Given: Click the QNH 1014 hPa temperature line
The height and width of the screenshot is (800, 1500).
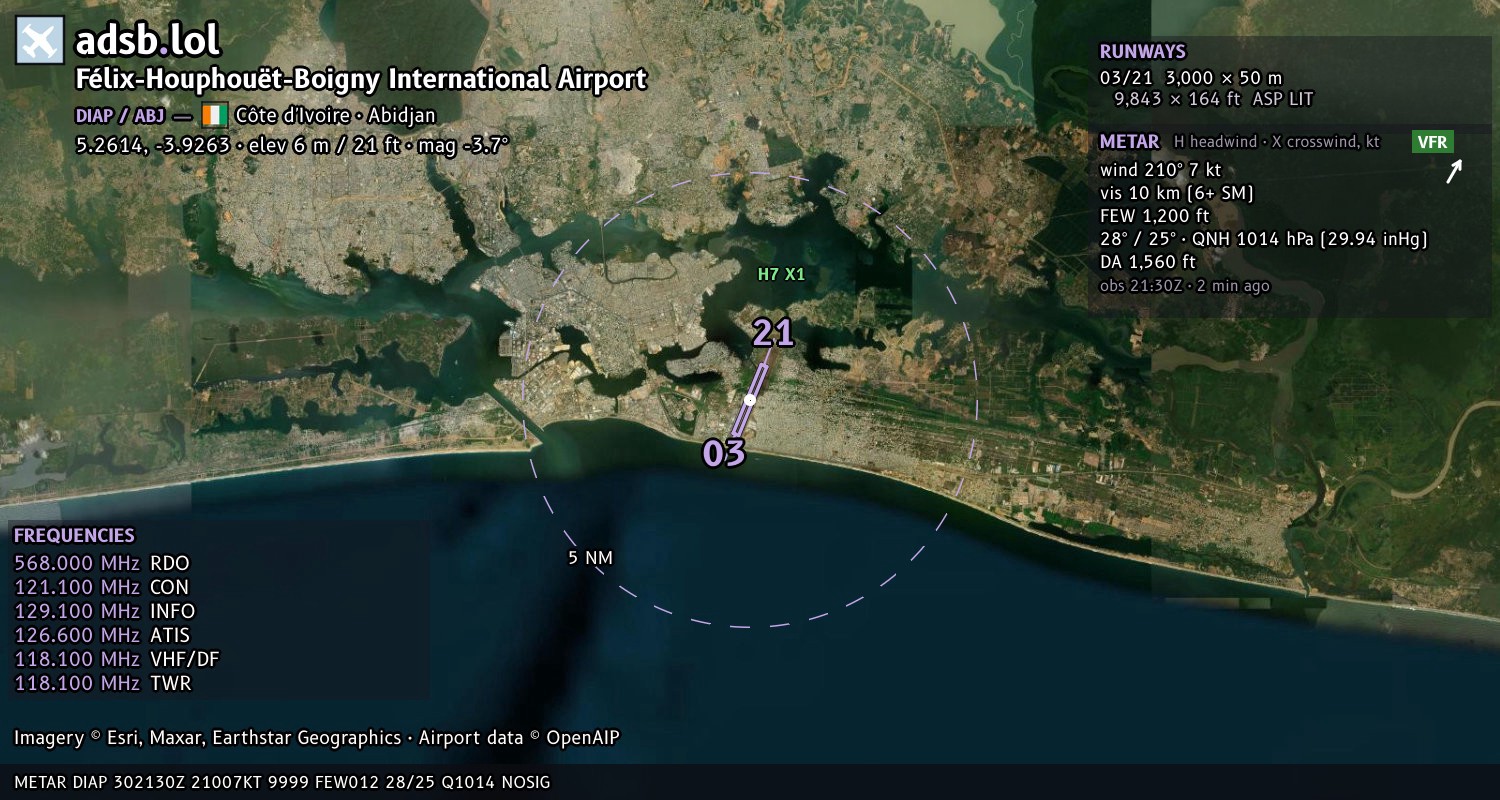Looking at the screenshot, I should pyautogui.click(x=1264, y=239).
